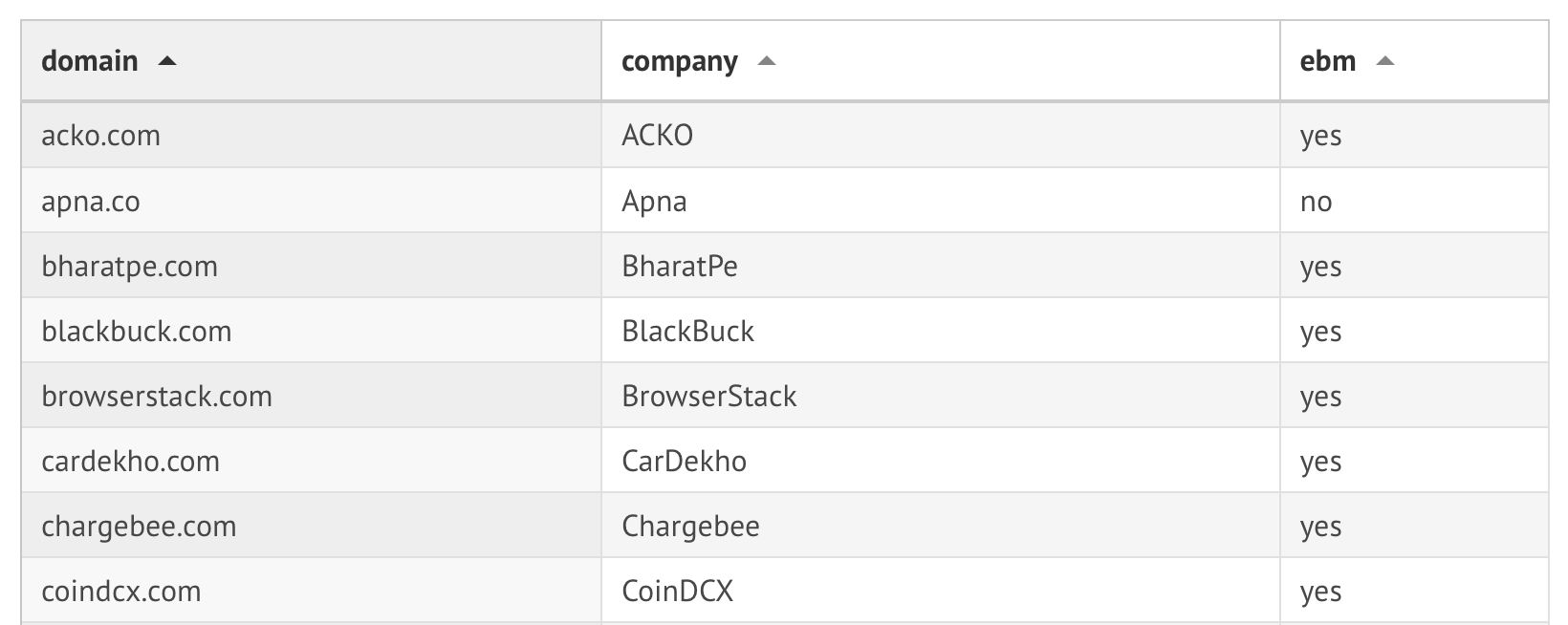Select the Apna company cell

[x=654, y=202]
